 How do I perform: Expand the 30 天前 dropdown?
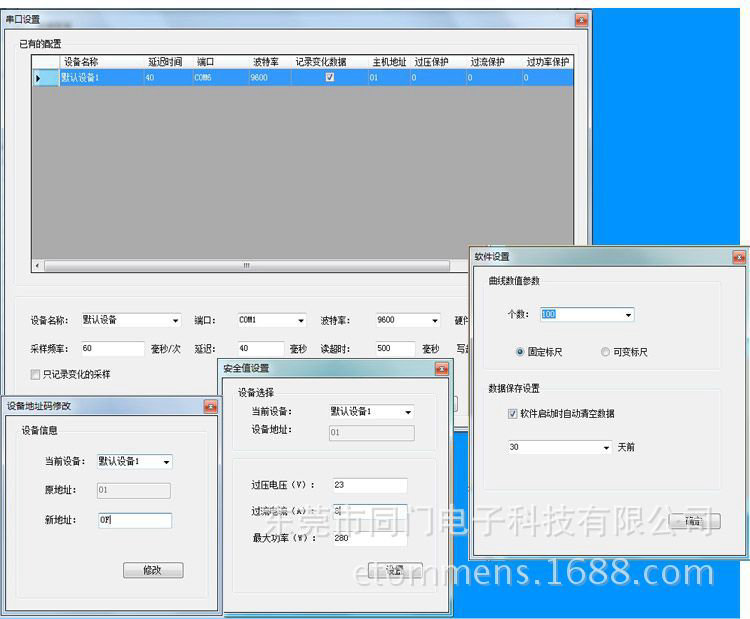[x=606, y=448]
